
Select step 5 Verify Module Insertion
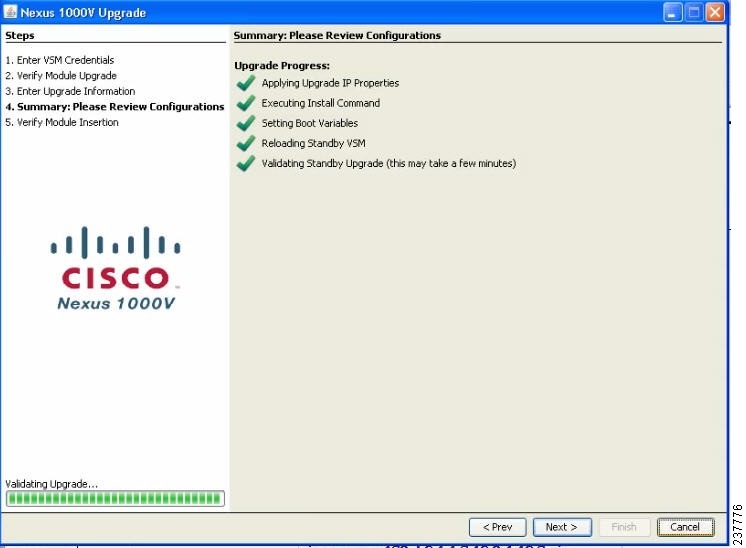pyautogui.click(x=62, y=122)
